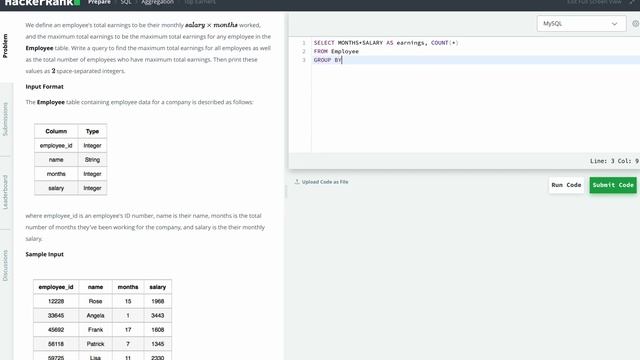The image size is (640, 360).
Task: Click the 'Column' header cell
Action: point(56,131)
